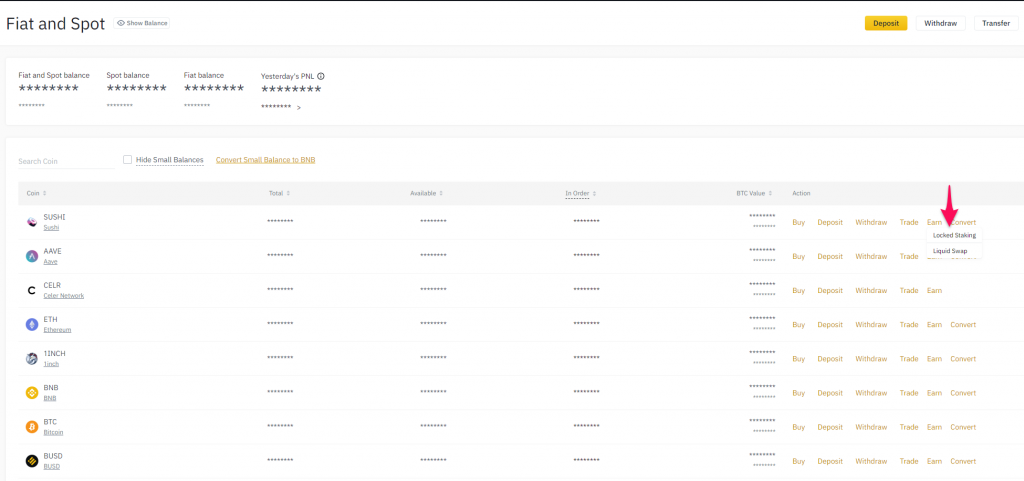Open Earn options for CELR

934,290
